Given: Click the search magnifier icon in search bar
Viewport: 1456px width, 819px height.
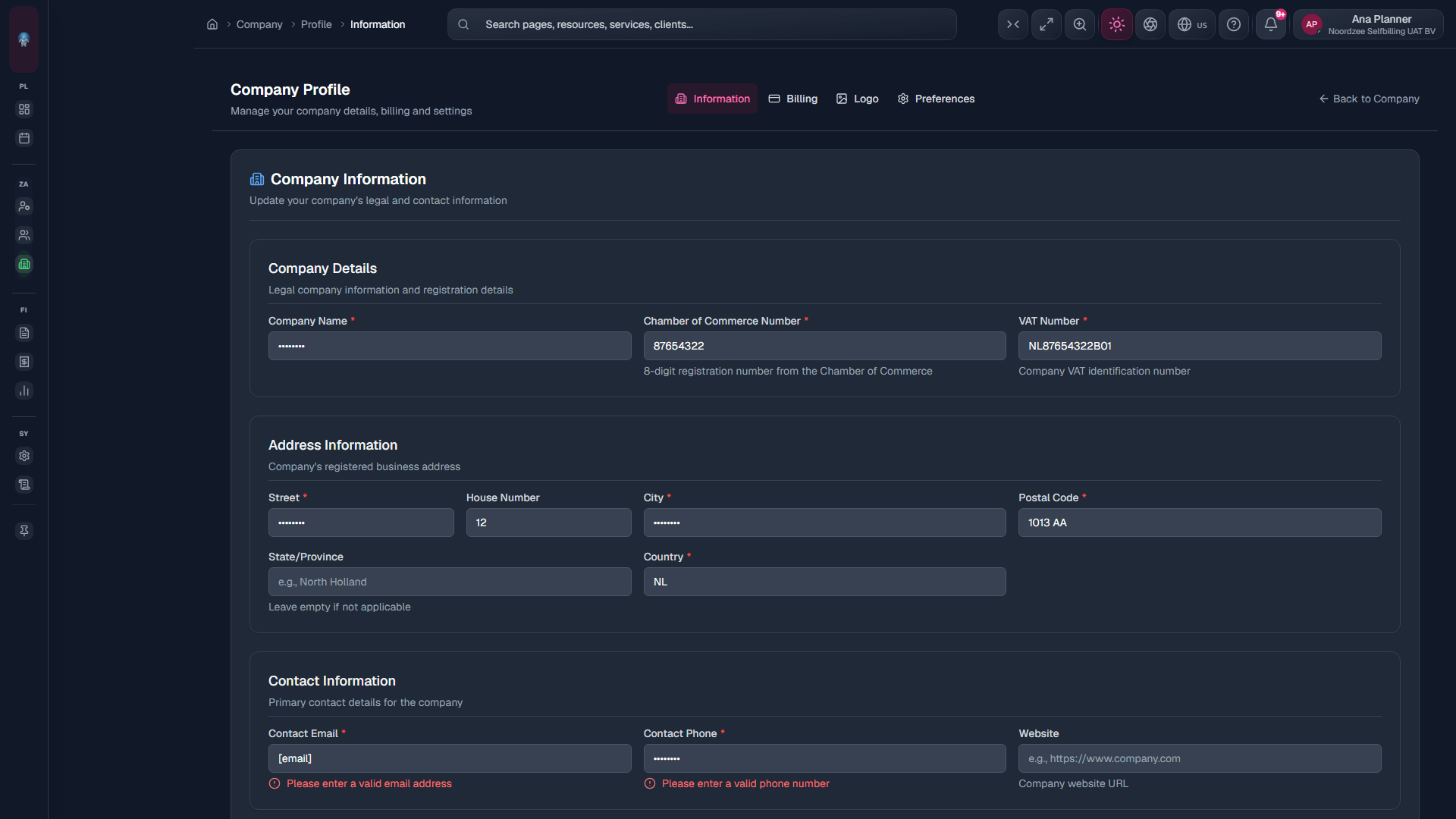Looking at the screenshot, I should pyautogui.click(x=463, y=24).
